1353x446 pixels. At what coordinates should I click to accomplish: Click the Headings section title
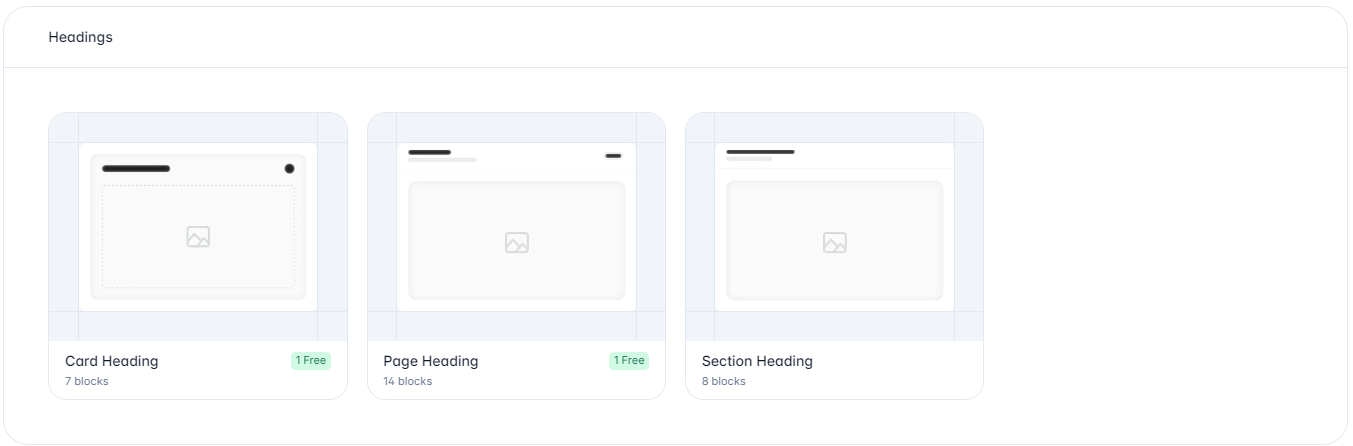pos(81,37)
